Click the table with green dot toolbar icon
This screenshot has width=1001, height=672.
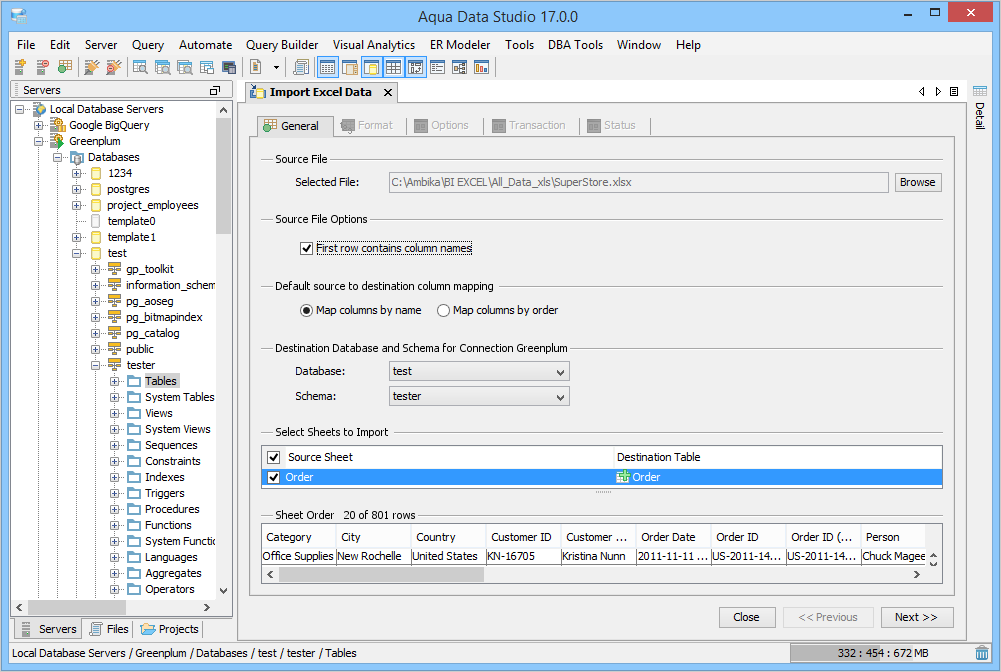coord(64,67)
